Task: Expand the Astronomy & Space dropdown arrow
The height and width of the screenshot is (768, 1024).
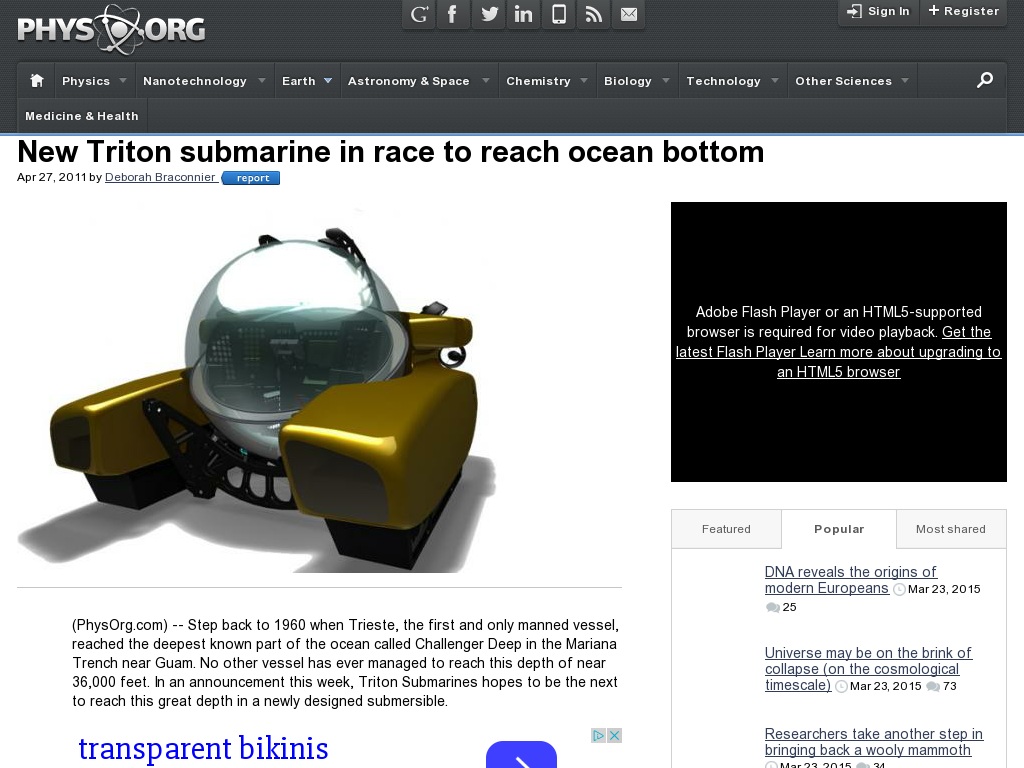Action: (486, 80)
